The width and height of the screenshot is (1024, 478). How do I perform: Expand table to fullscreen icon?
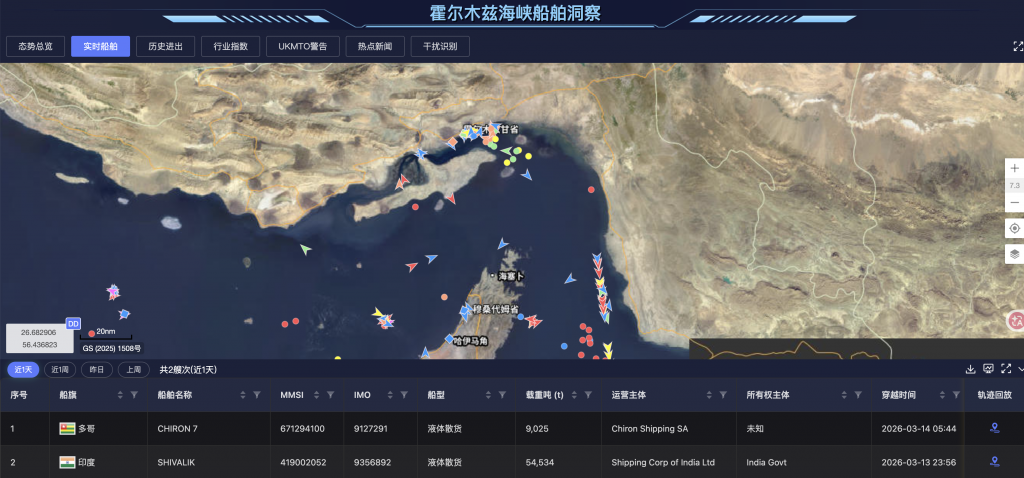(1006, 369)
